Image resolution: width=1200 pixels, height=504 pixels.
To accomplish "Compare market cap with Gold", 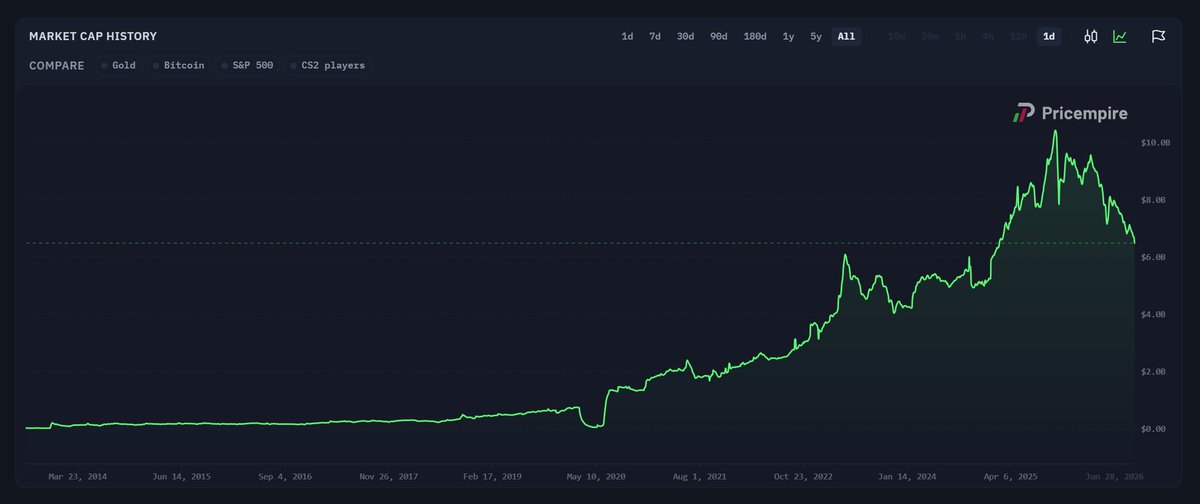I will pyautogui.click(x=118, y=66).
